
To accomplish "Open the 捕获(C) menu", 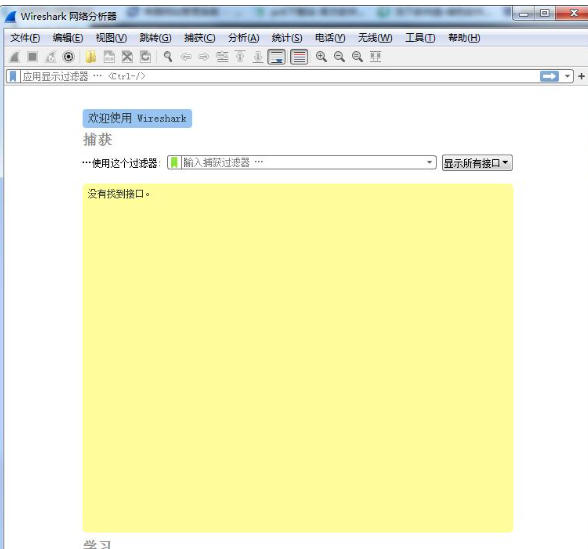I will 200,38.
